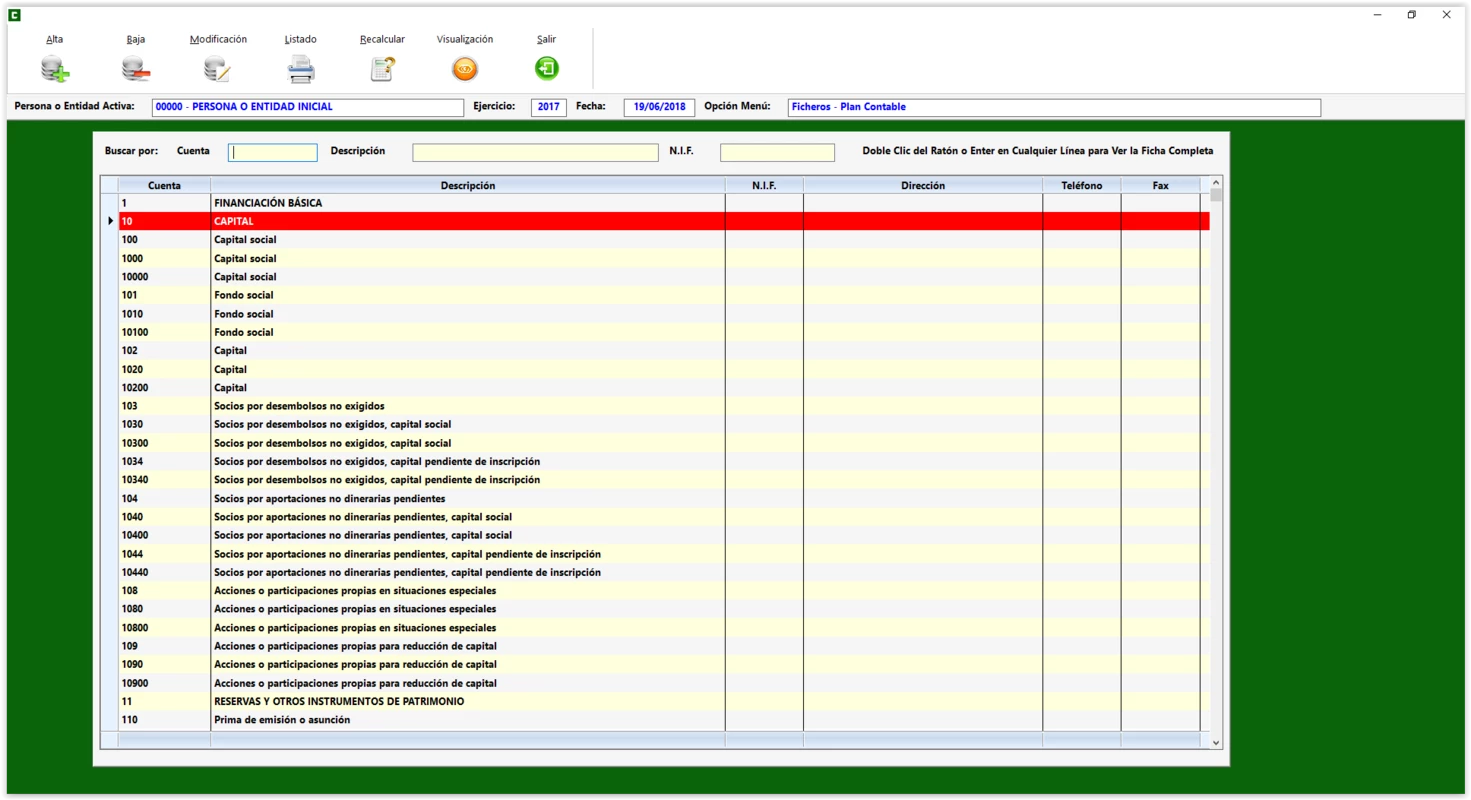The height and width of the screenshot is (800, 1471).
Task: Select the highlighted row 10 CAPITAL
Action: [x=663, y=221]
